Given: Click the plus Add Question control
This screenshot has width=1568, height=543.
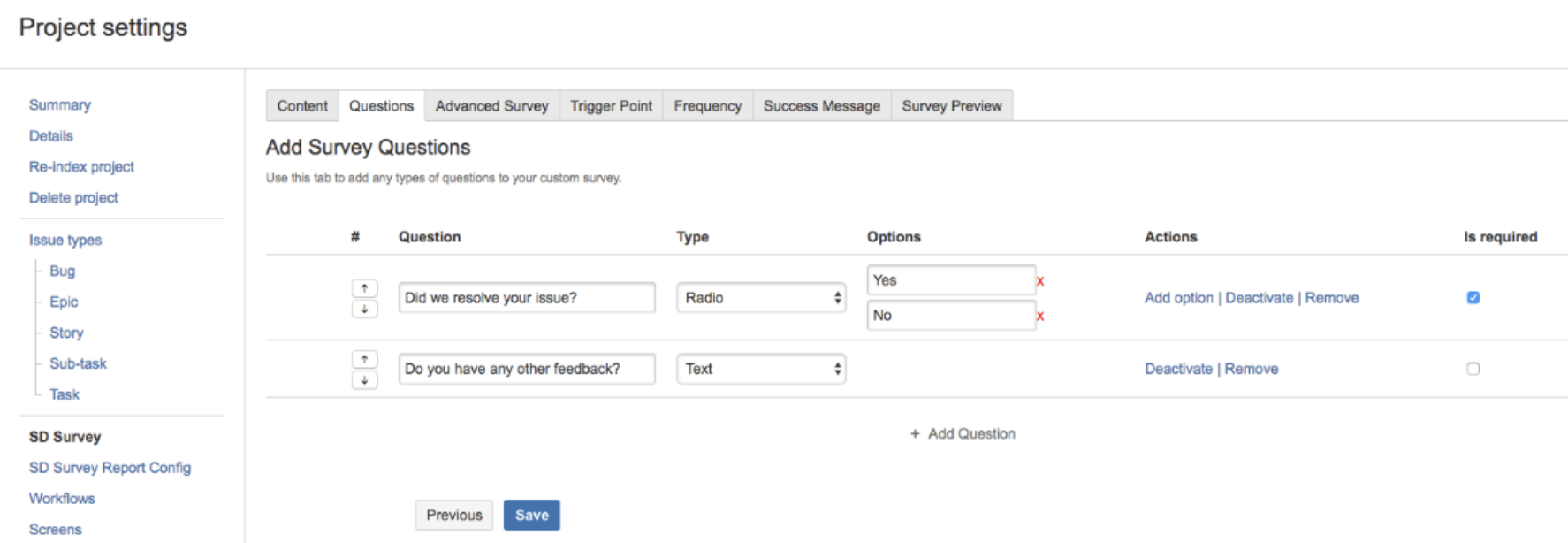Looking at the screenshot, I should pyautogui.click(x=963, y=433).
